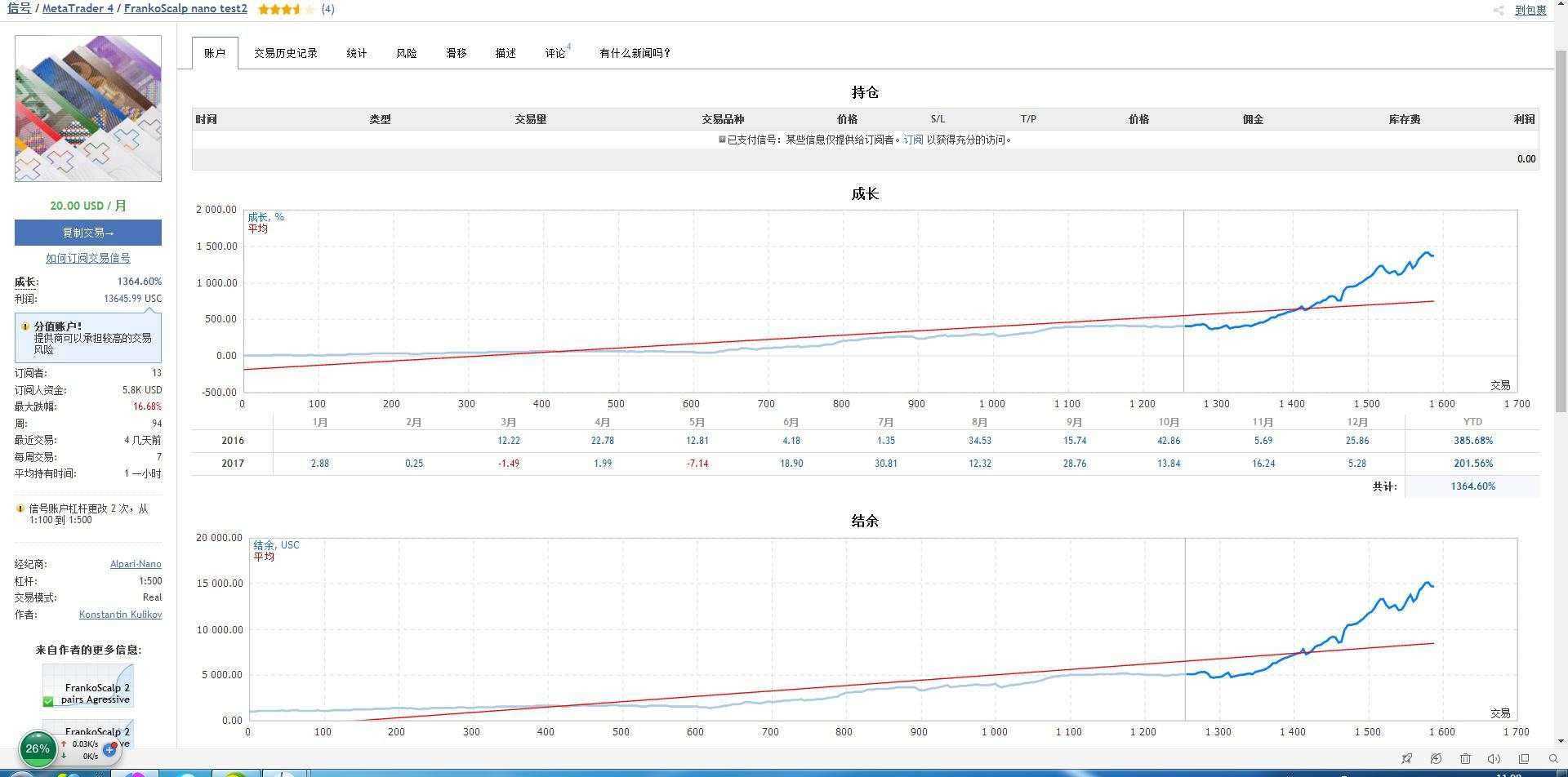This screenshot has height=777, width=1568.
Task: Open the rocket accelerator icon in status bar
Action: (1406, 759)
